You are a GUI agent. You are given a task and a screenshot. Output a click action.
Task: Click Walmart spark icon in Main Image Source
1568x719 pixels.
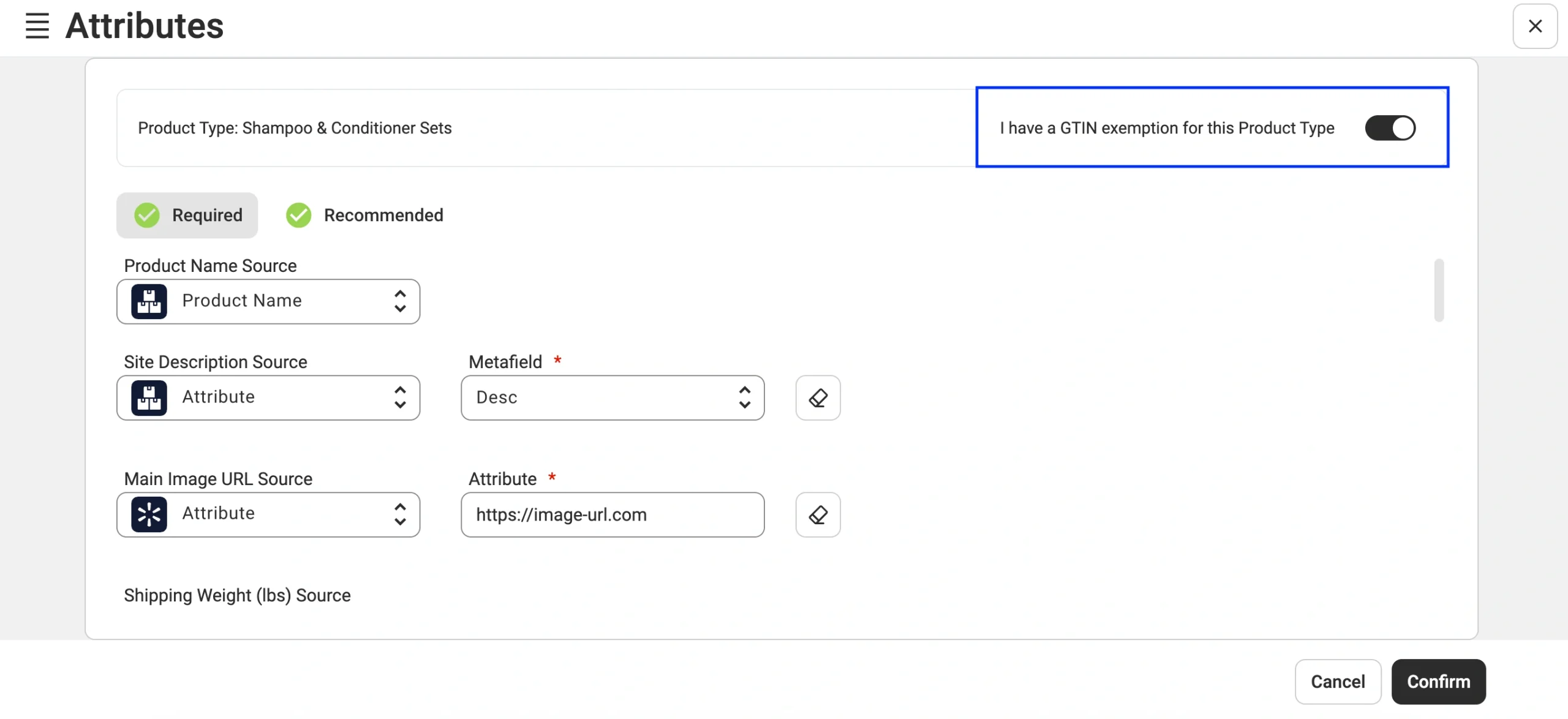149,514
